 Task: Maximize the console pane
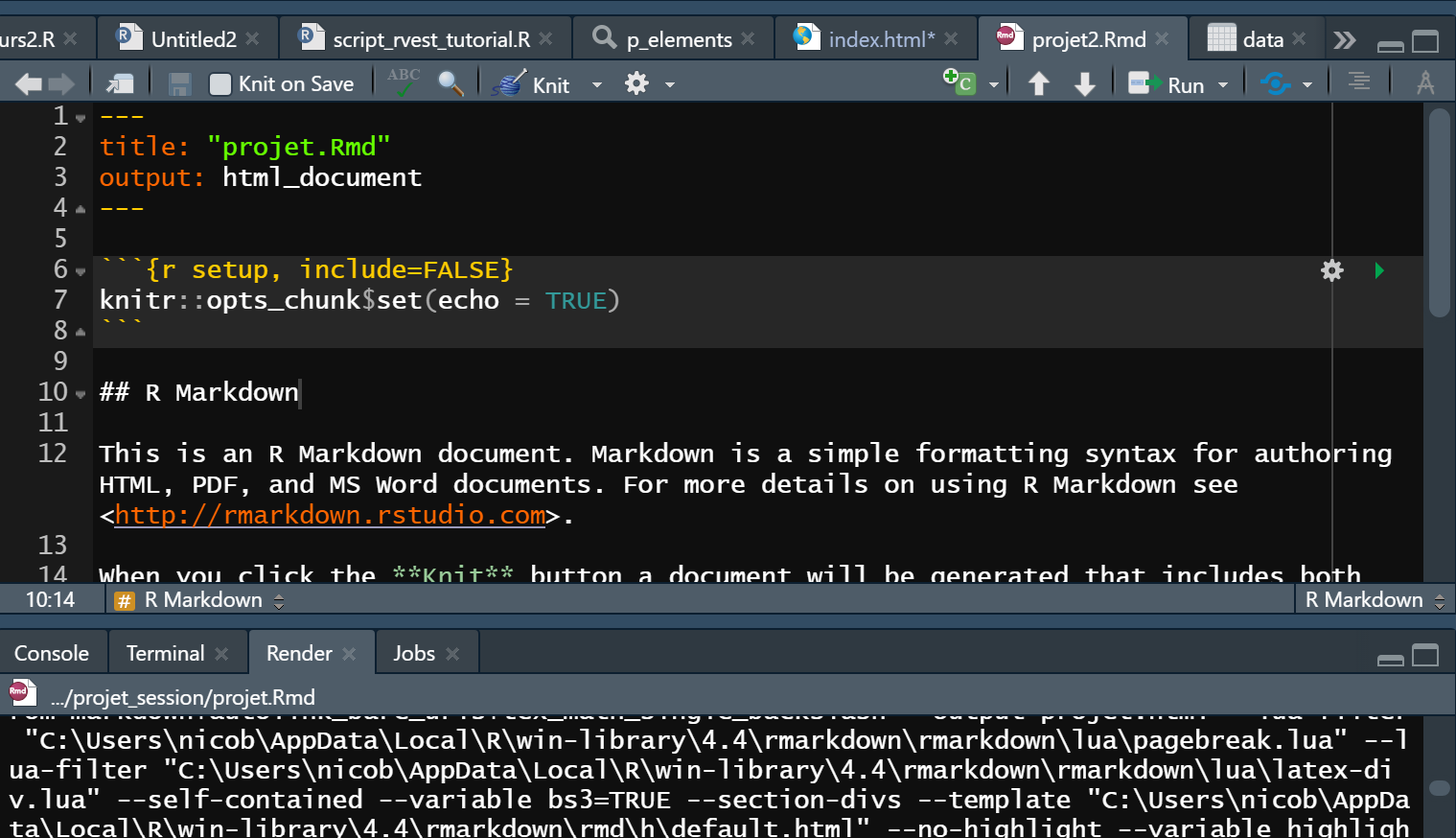click(1425, 655)
